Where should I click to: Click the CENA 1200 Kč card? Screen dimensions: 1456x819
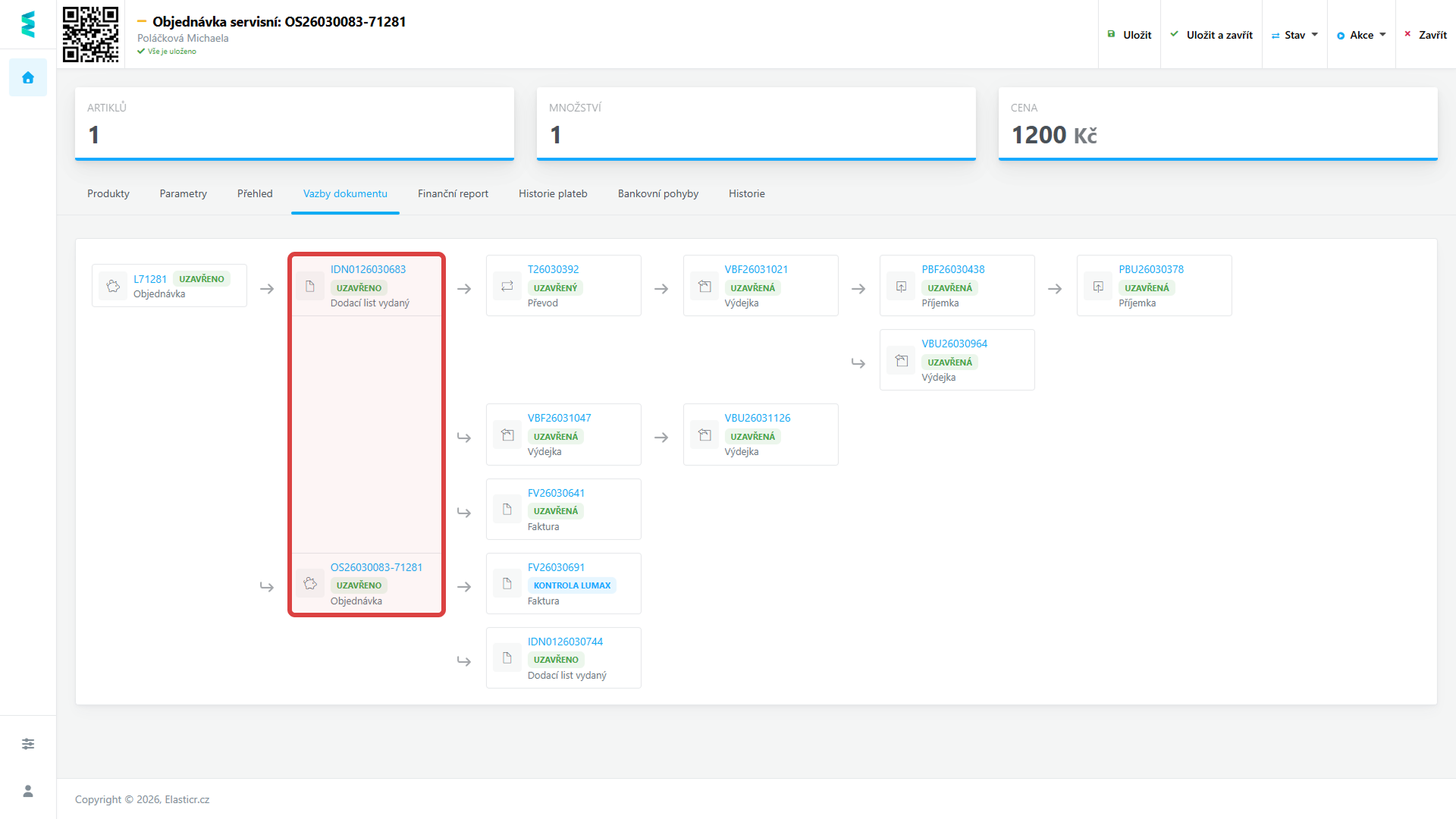[x=1218, y=124]
